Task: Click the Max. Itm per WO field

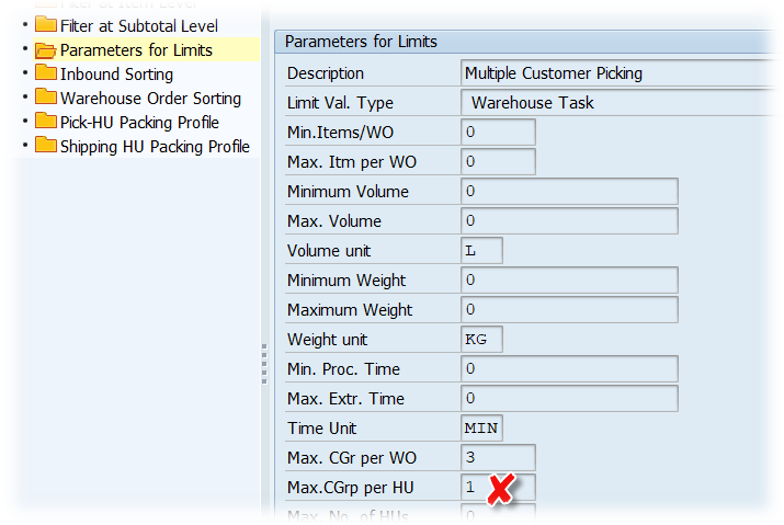Action: click(498, 162)
